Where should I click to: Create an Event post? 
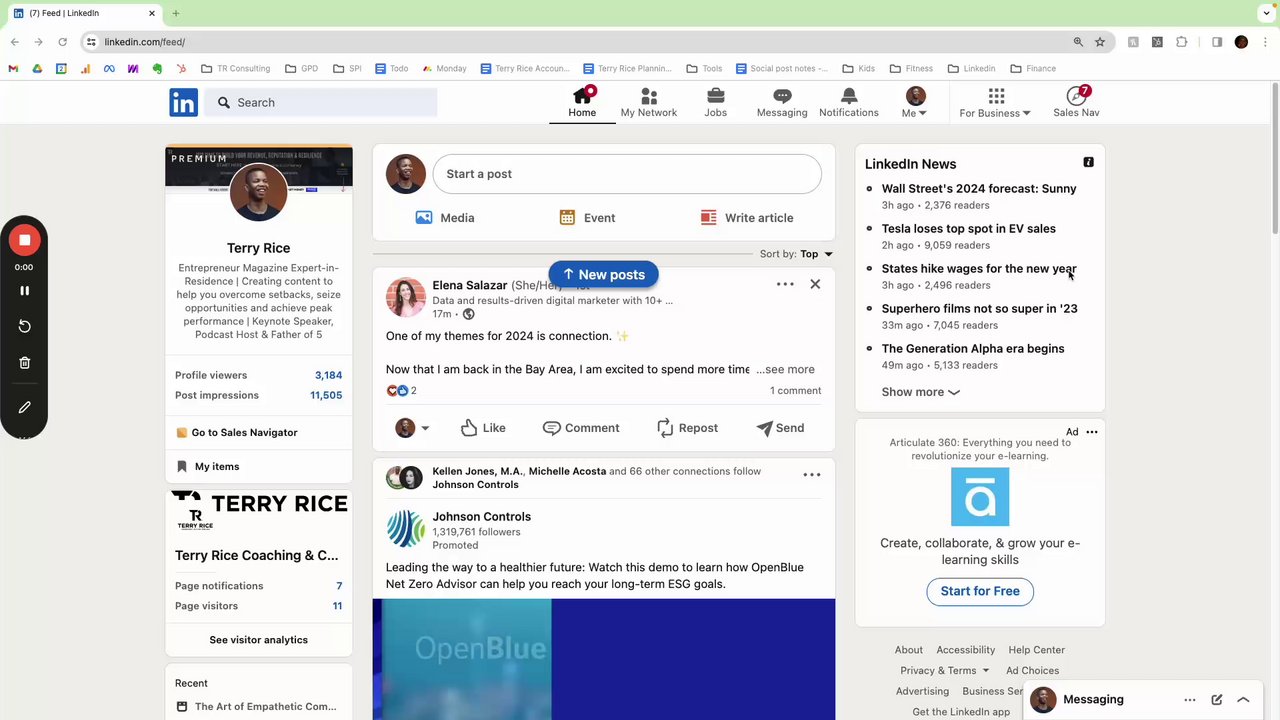tap(587, 218)
